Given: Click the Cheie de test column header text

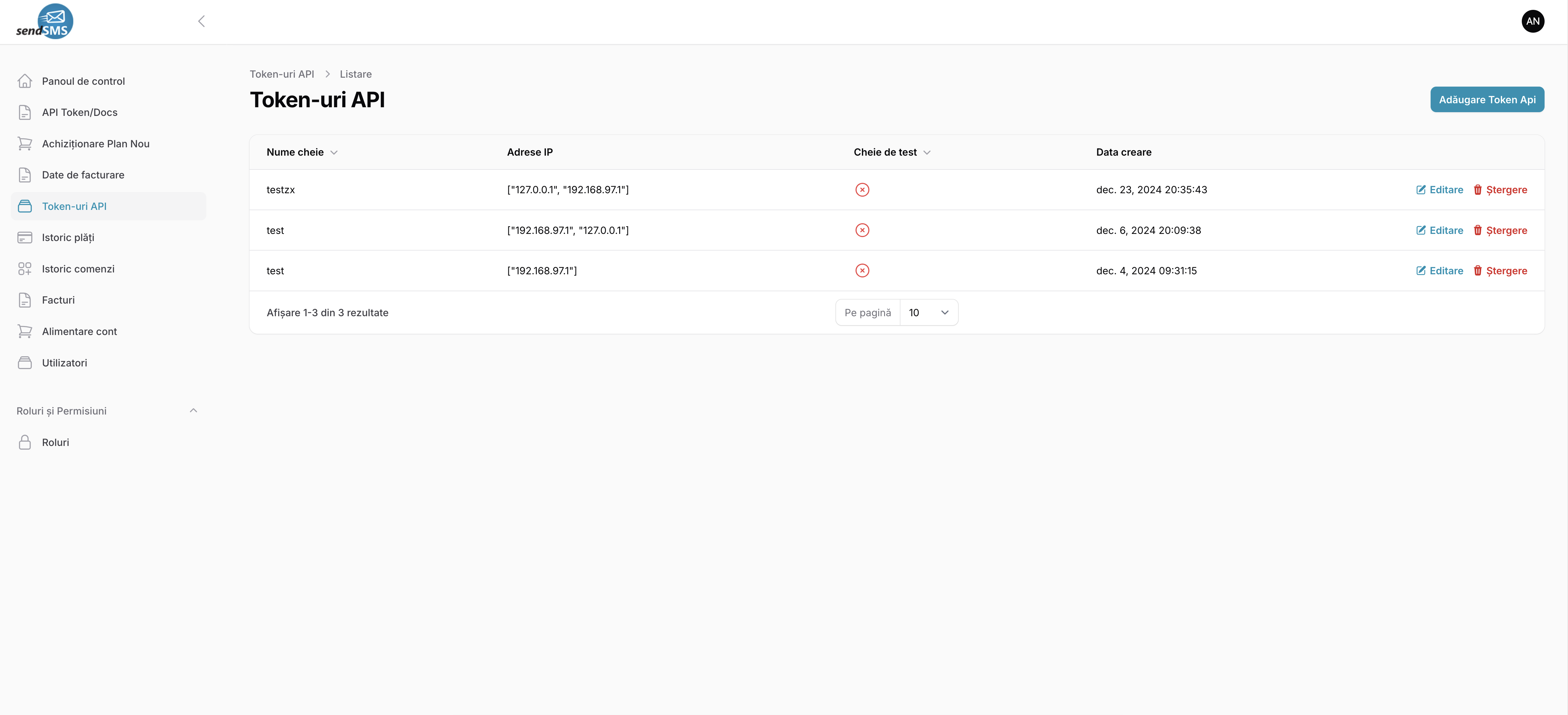Looking at the screenshot, I should (x=885, y=152).
